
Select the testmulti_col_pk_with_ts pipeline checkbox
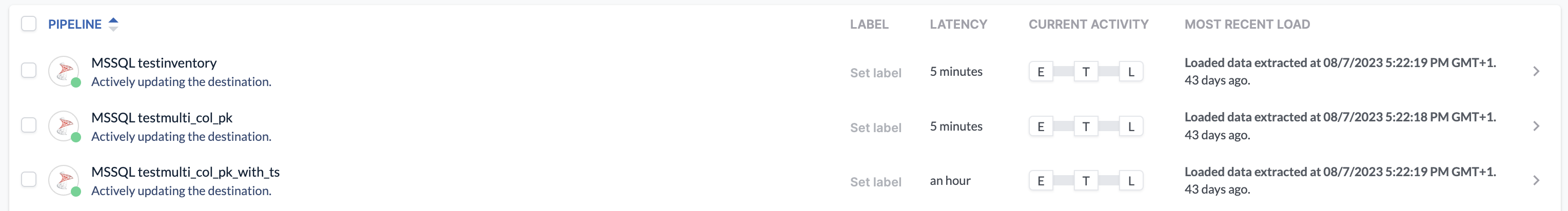(29, 179)
